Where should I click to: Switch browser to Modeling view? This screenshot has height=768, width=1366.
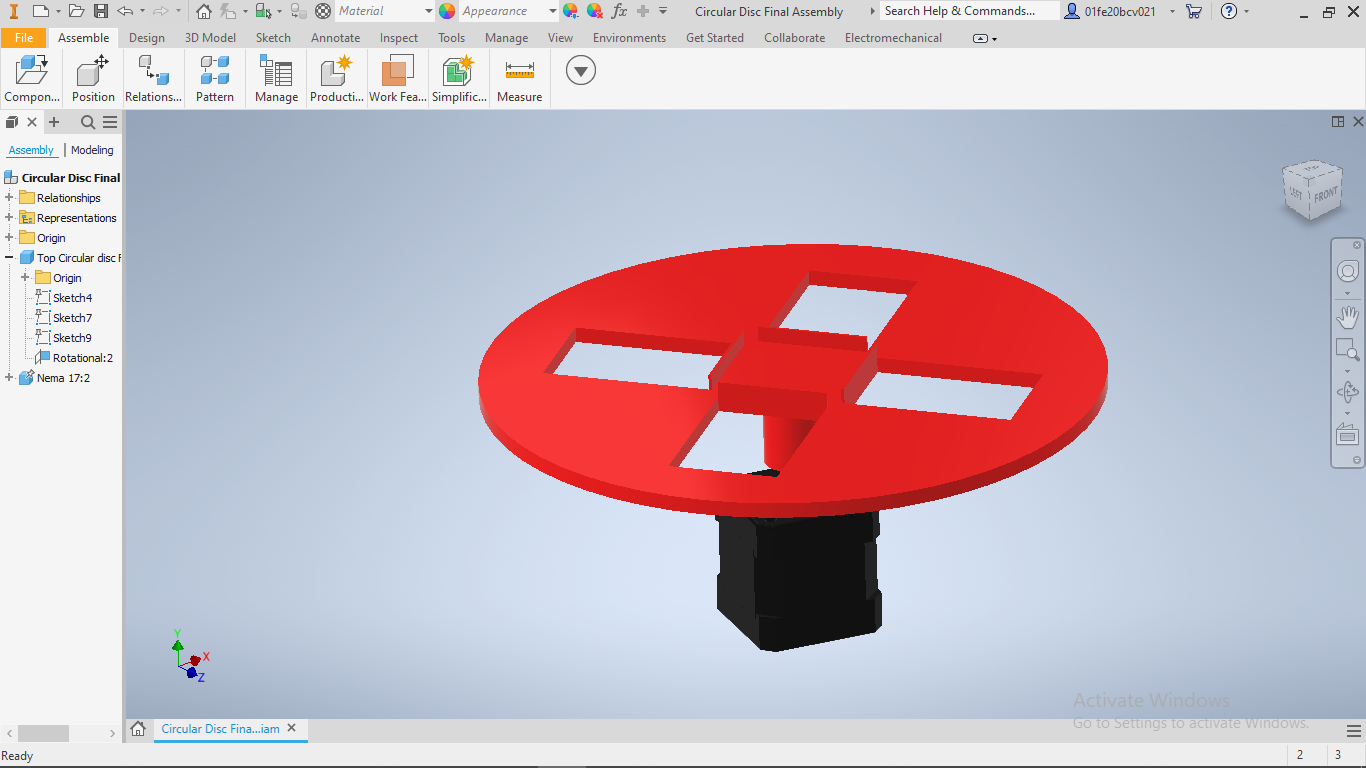tap(92, 150)
